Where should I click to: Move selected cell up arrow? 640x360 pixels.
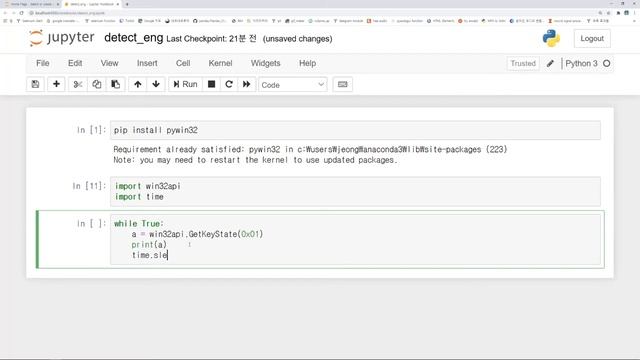[x=138, y=84]
